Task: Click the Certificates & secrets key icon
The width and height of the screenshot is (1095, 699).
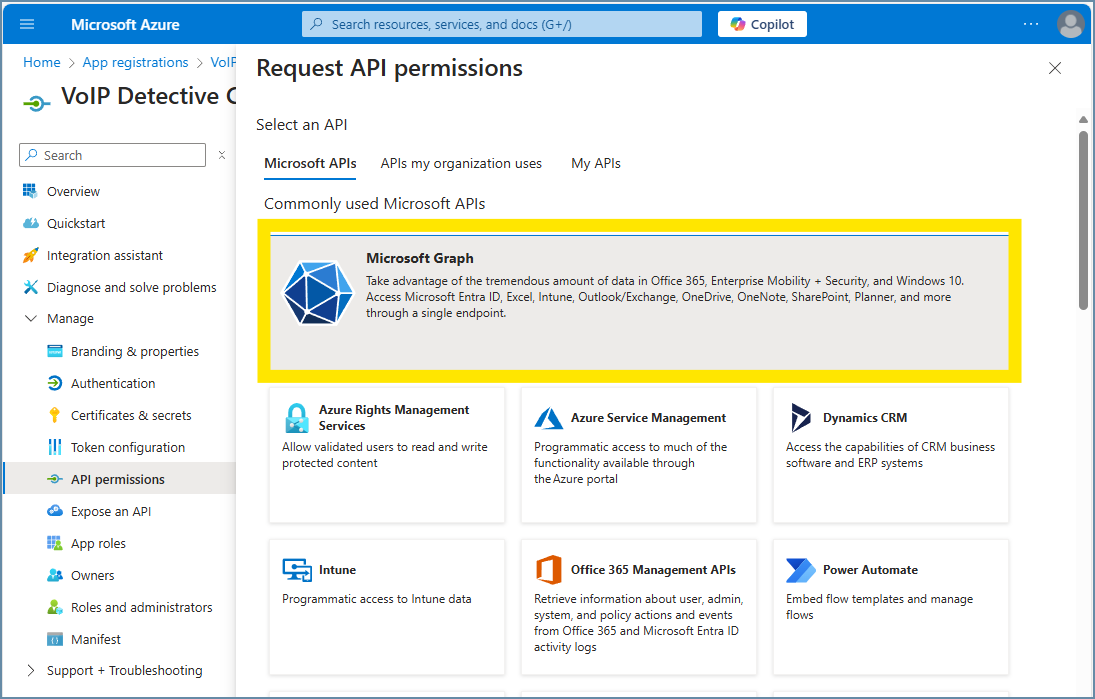Action: coord(54,415)
